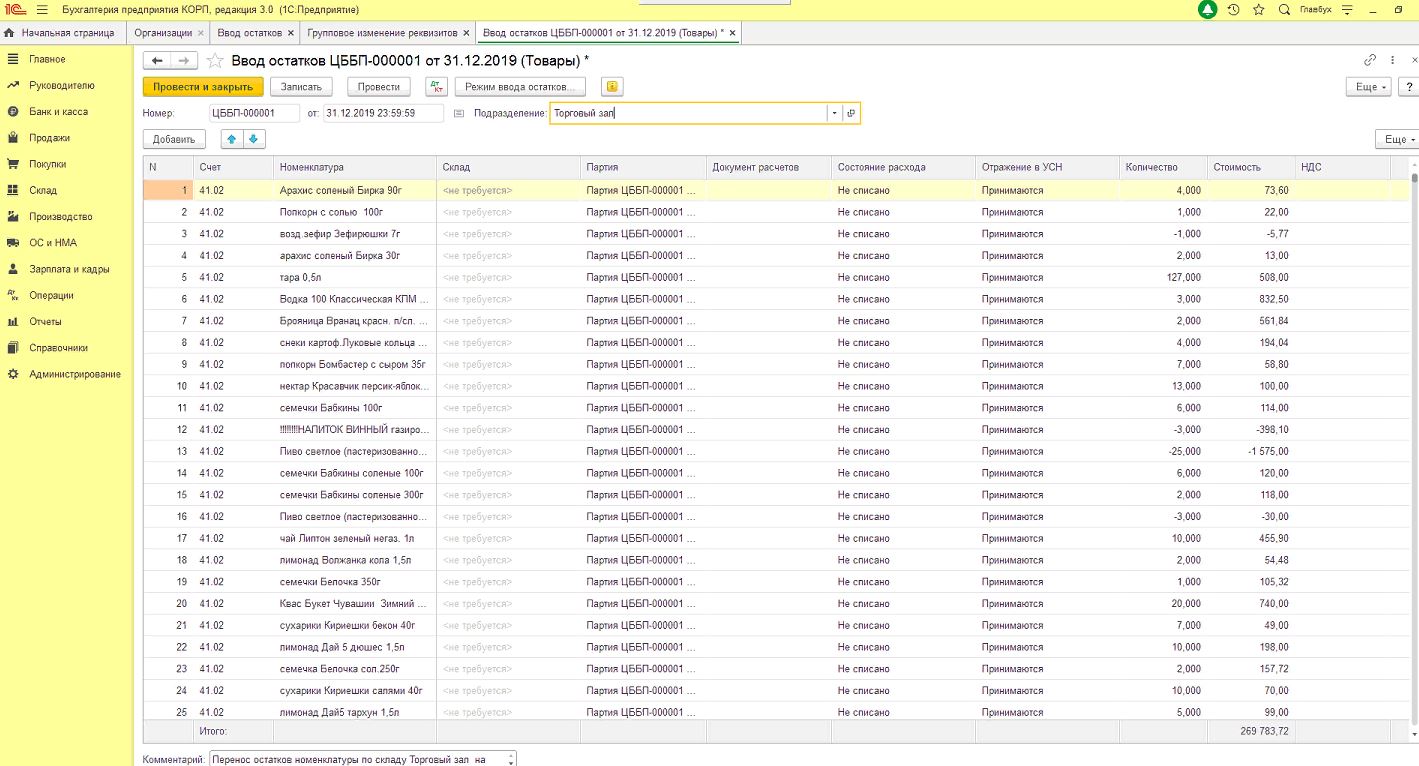This screenshot has height=766, width=1419.
Task: Click the notifications bell icon
Action: pyautogui.click(x=1207, y=10)
